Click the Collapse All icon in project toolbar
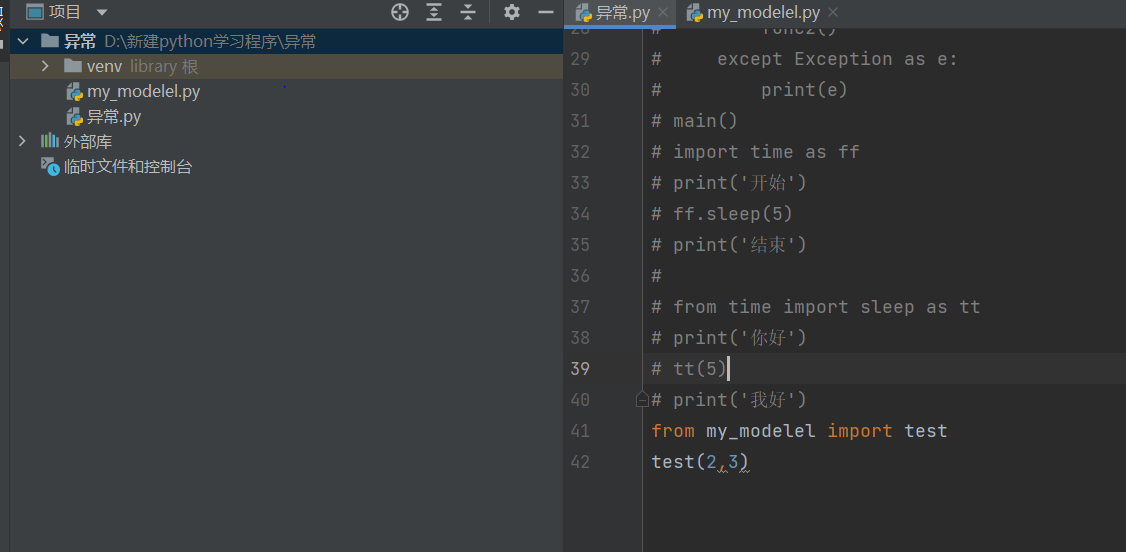This screenshot has height=552, width=1126. coord(468,12)
